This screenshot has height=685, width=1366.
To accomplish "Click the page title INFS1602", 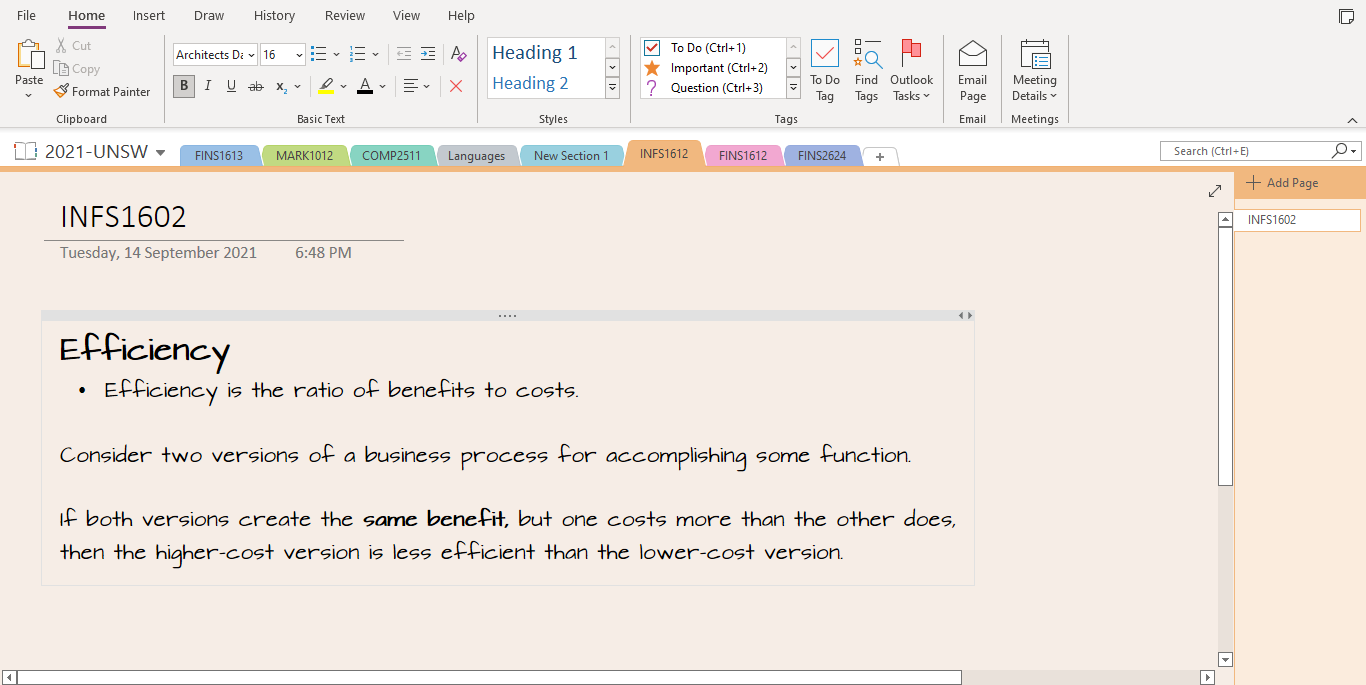I will coord(123,217).
